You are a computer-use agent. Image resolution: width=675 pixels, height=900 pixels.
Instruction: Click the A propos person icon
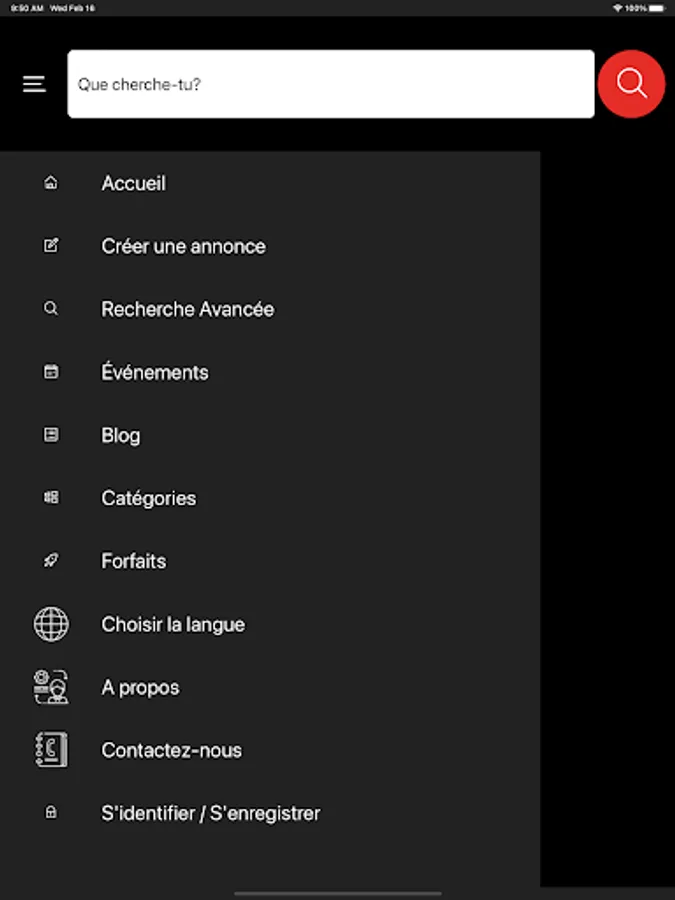click(51, 687)
